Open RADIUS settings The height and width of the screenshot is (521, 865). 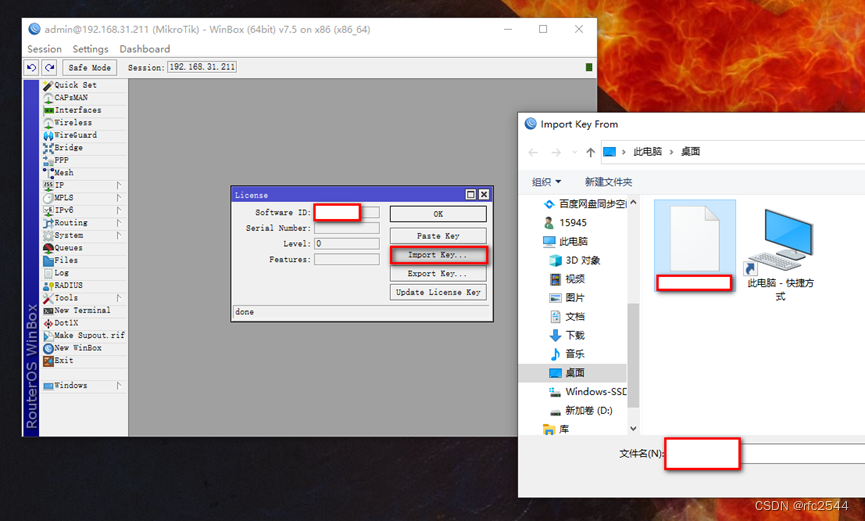[84, 285]
